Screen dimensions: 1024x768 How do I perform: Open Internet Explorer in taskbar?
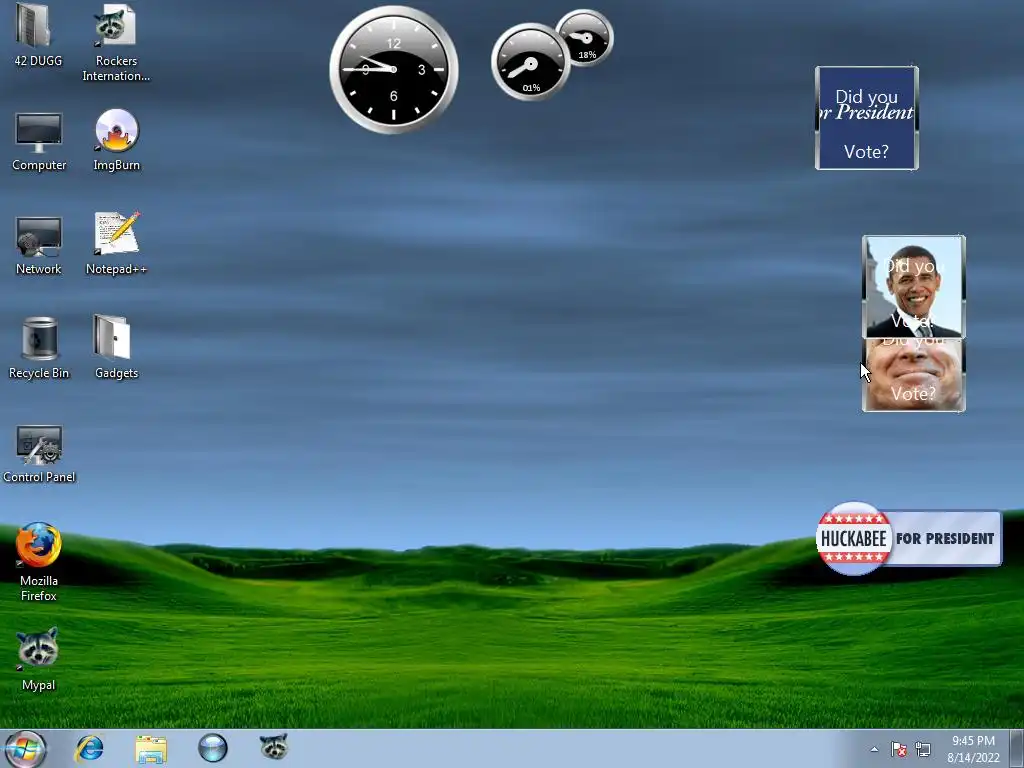tap(89, 748)
